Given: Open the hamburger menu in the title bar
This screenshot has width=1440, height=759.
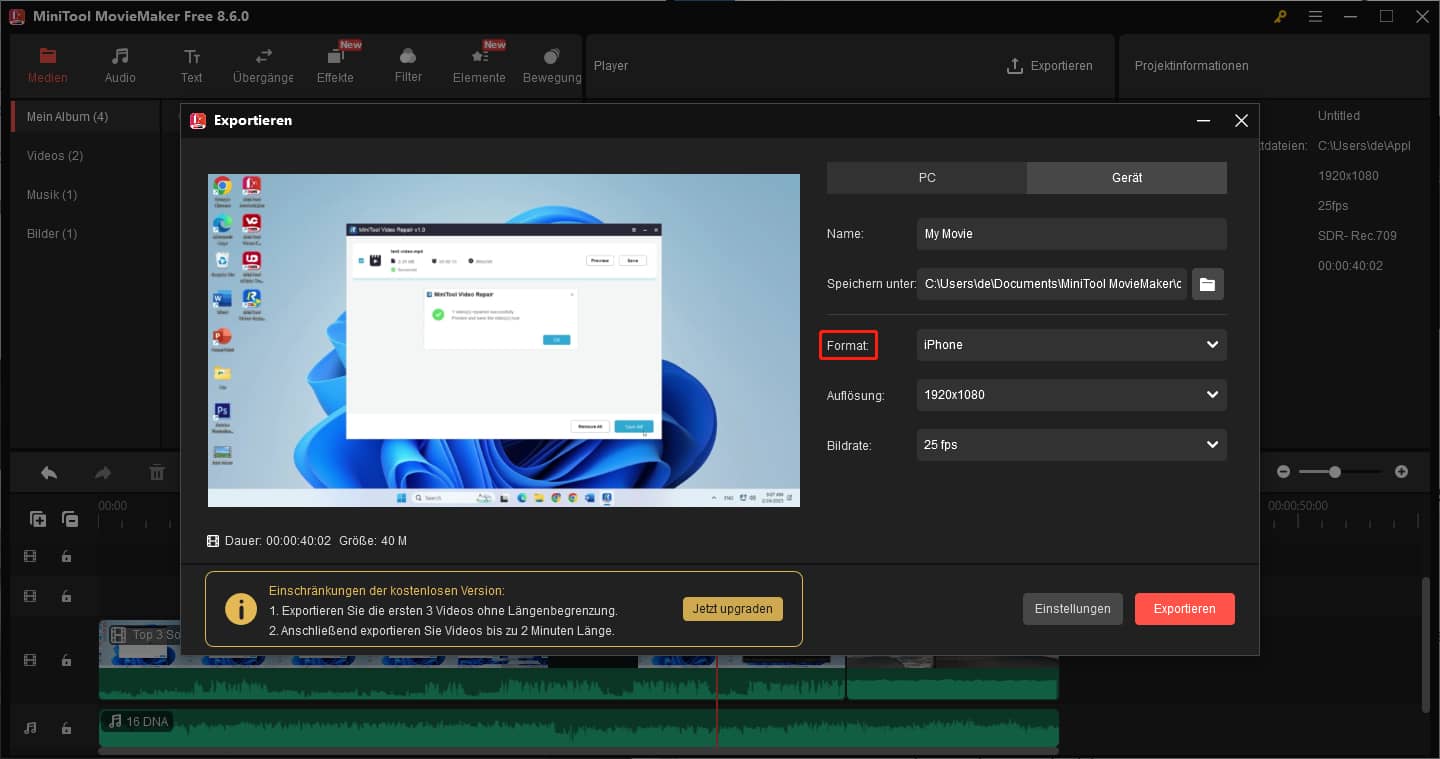Looking at the screenshot, I should [1315, 16].
